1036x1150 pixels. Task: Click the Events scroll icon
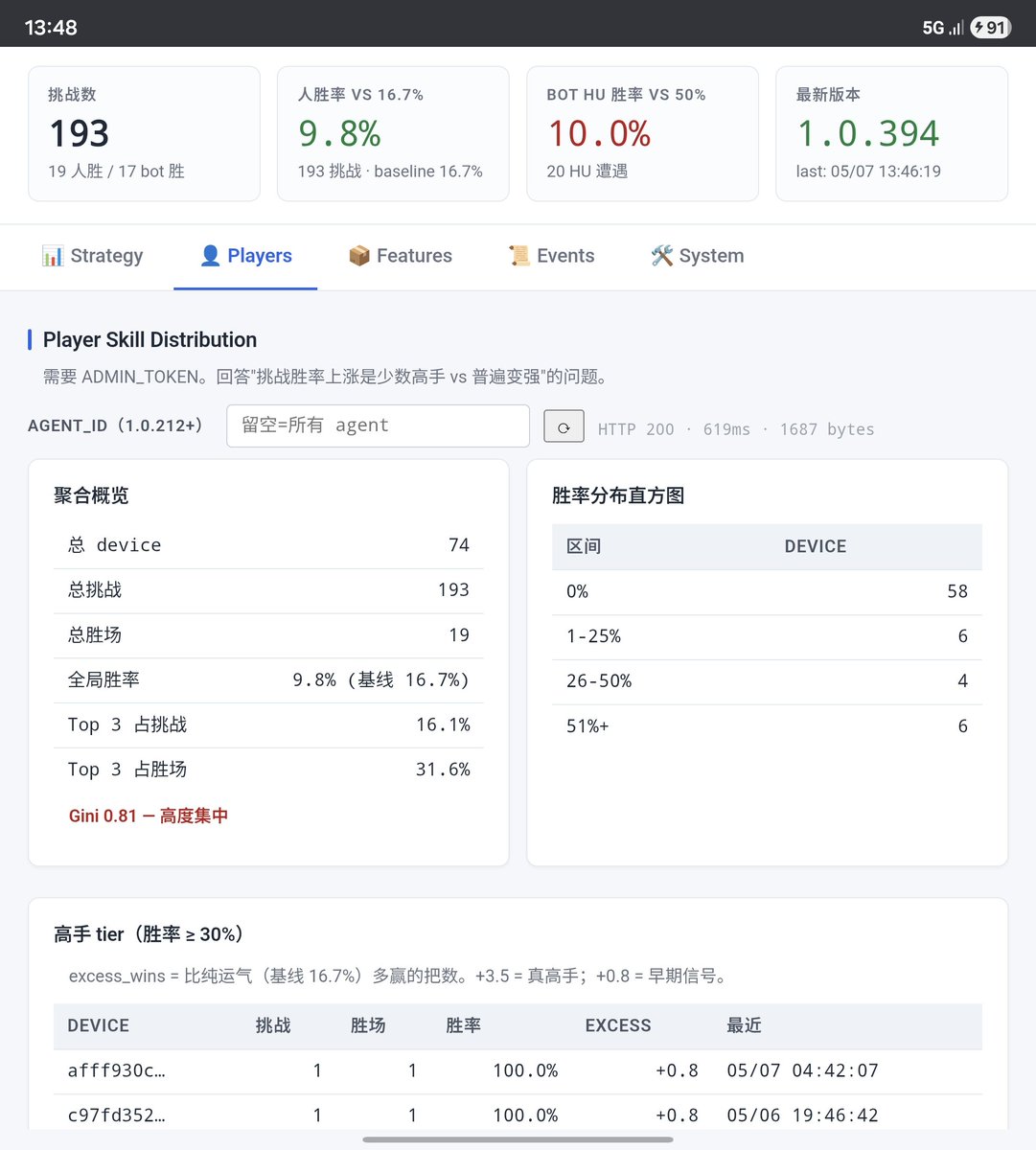point(519,256)
